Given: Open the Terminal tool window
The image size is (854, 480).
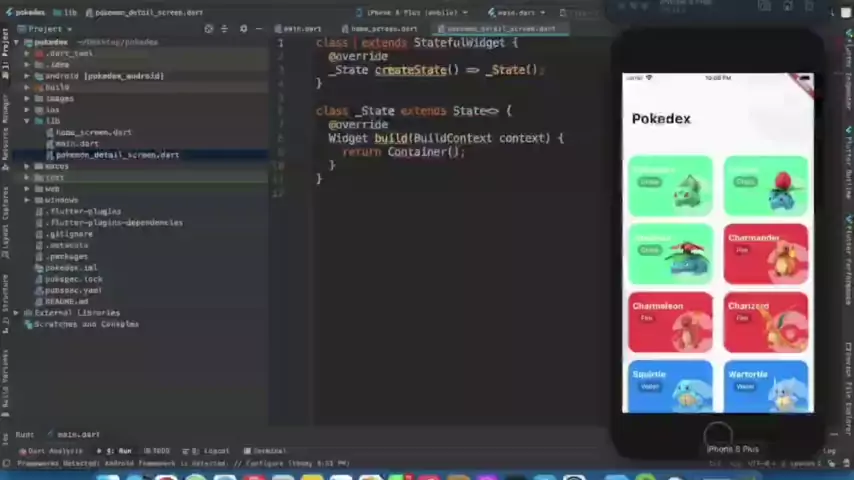Looking at the screenshot, I should pyautogui.click(x=265, y=451).
